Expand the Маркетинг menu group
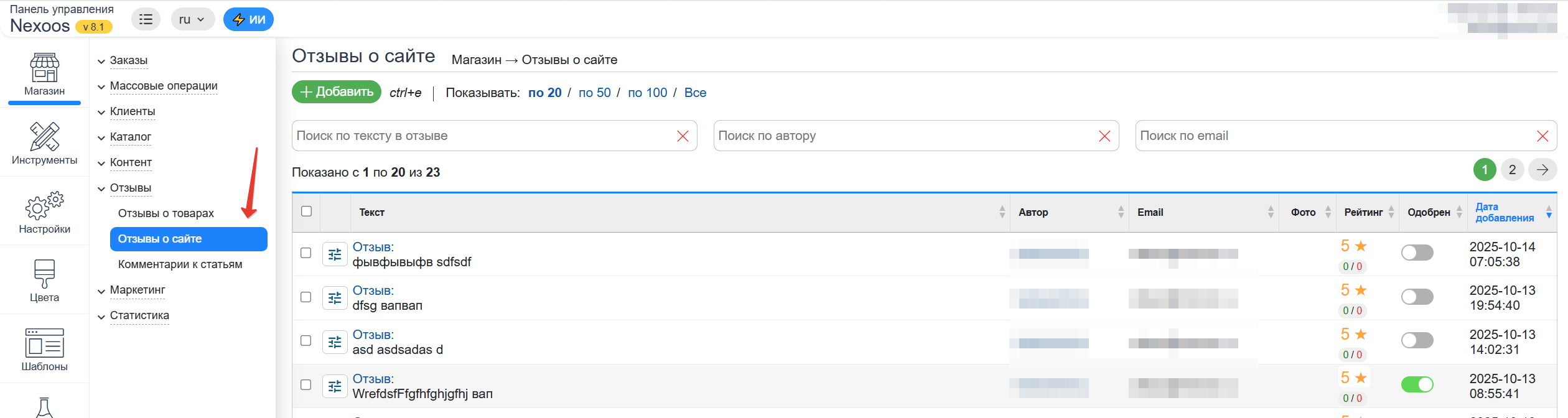Screen dimensions: 1568x418 pos(138,290)
